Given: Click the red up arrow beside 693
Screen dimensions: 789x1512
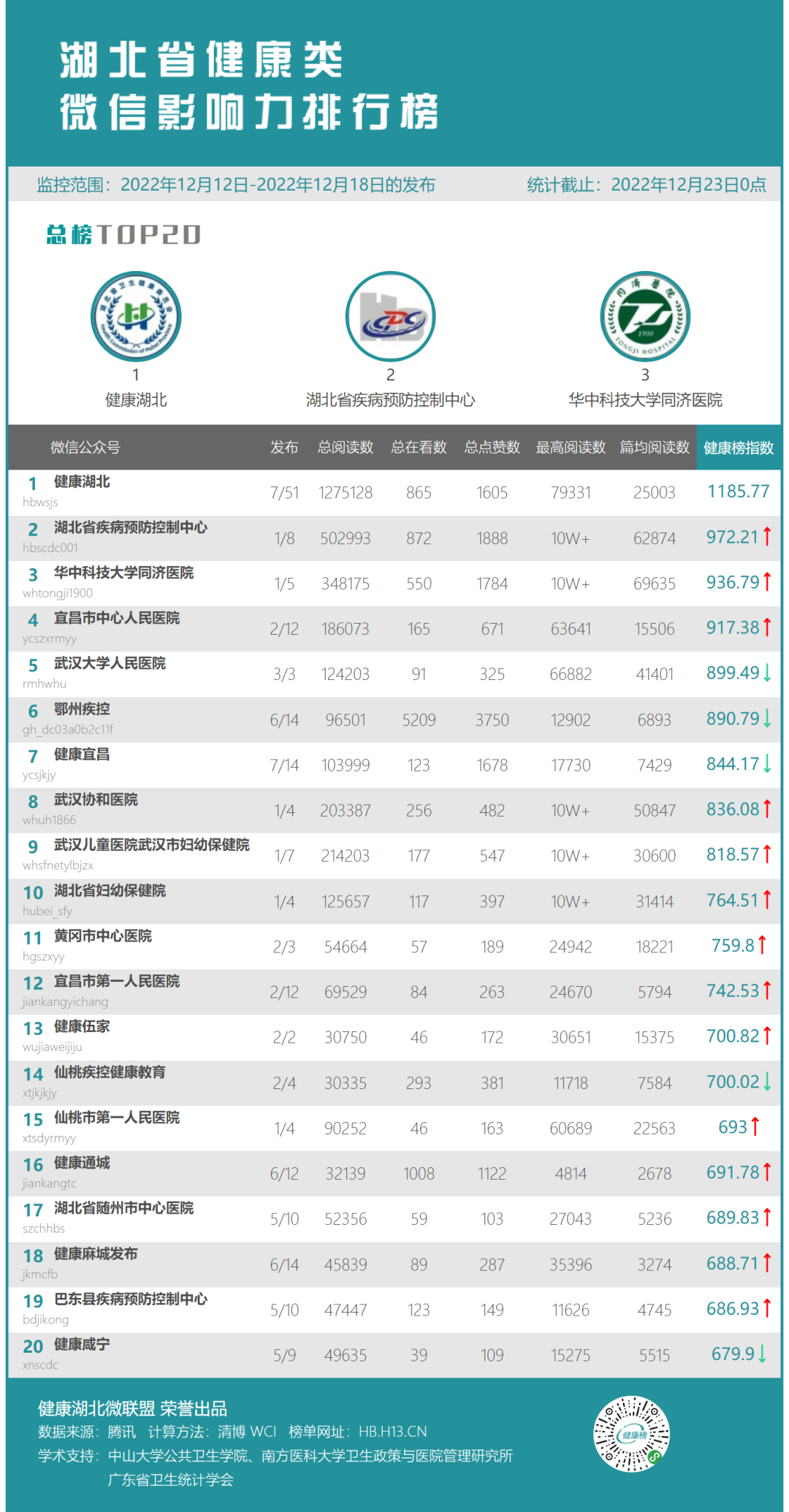Looking at the screenshot, I should pos(755,1127).
